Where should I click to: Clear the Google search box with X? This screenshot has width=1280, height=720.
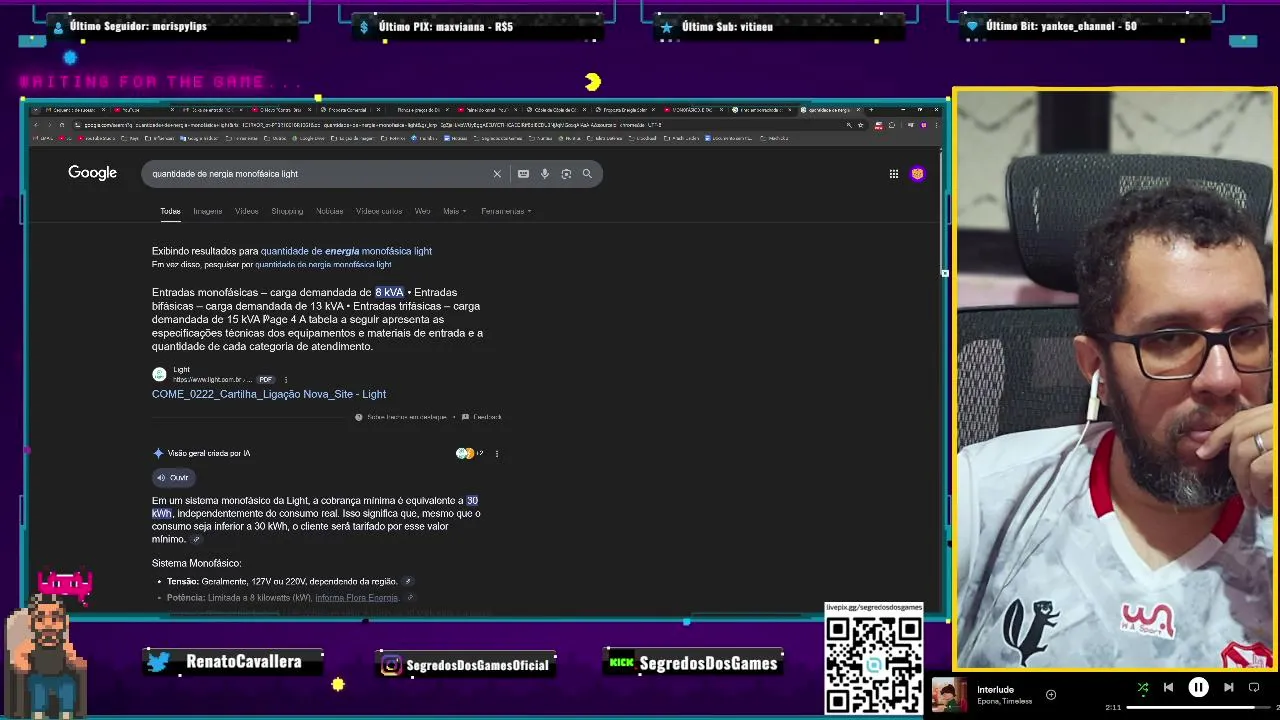click(497, 174)
